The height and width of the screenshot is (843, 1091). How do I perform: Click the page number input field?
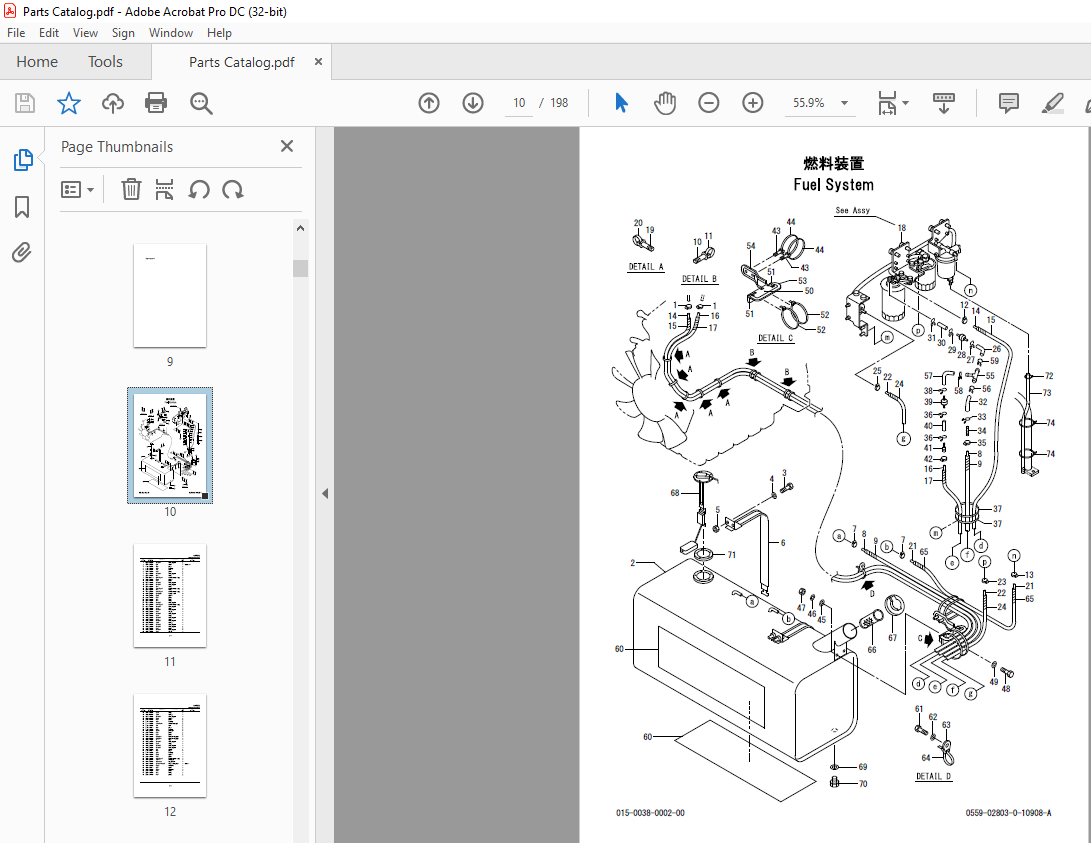[518, 103]
